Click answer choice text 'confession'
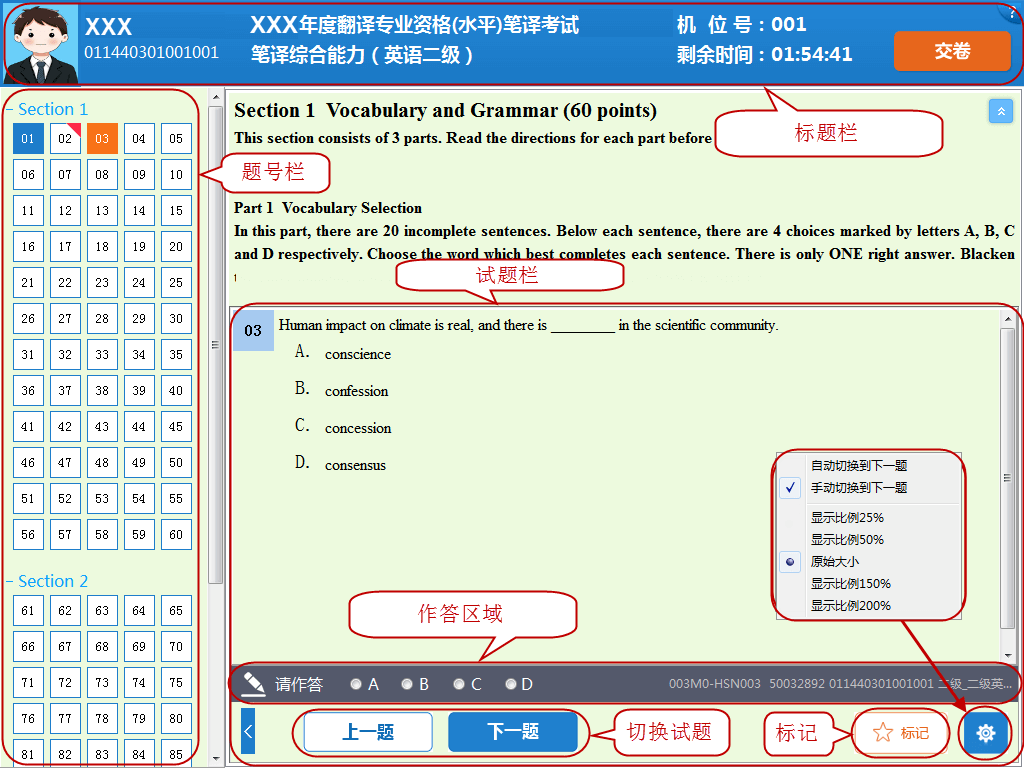Screen dimensions: 1024x768 point(357,391)
